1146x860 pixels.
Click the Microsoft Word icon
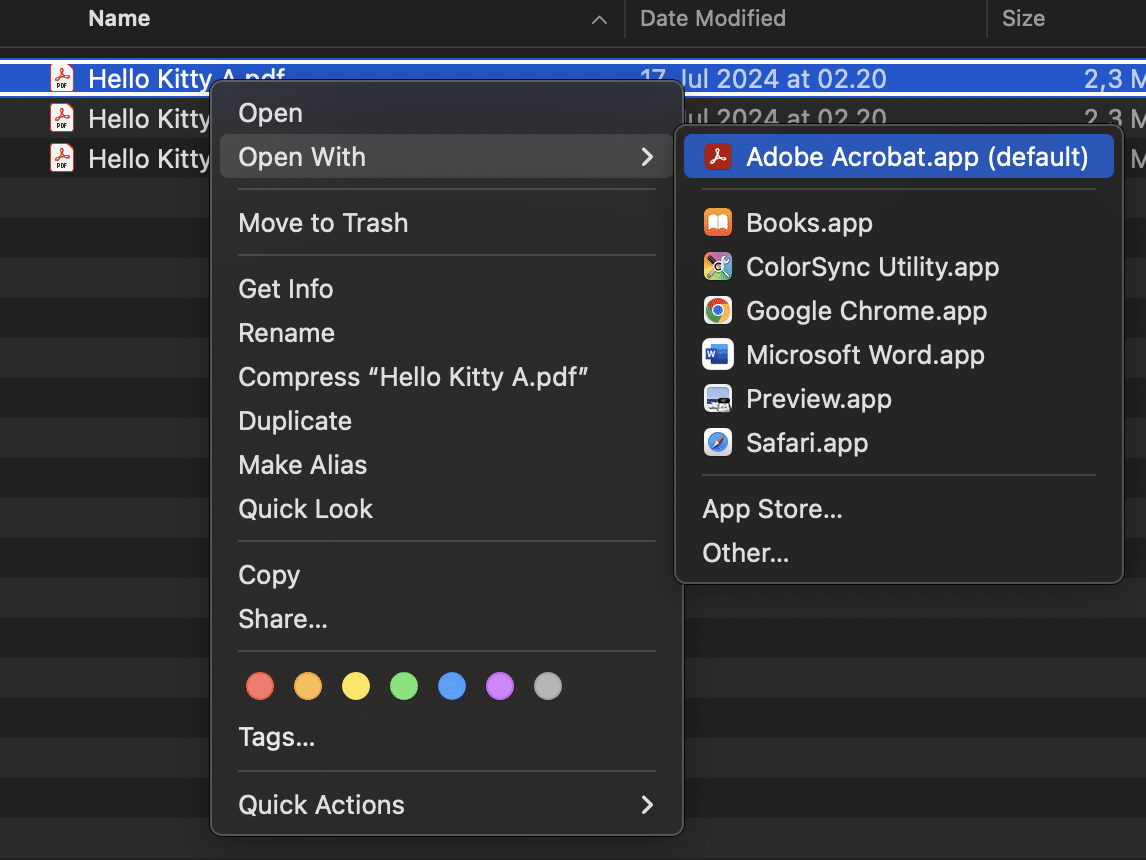[717, 355]
